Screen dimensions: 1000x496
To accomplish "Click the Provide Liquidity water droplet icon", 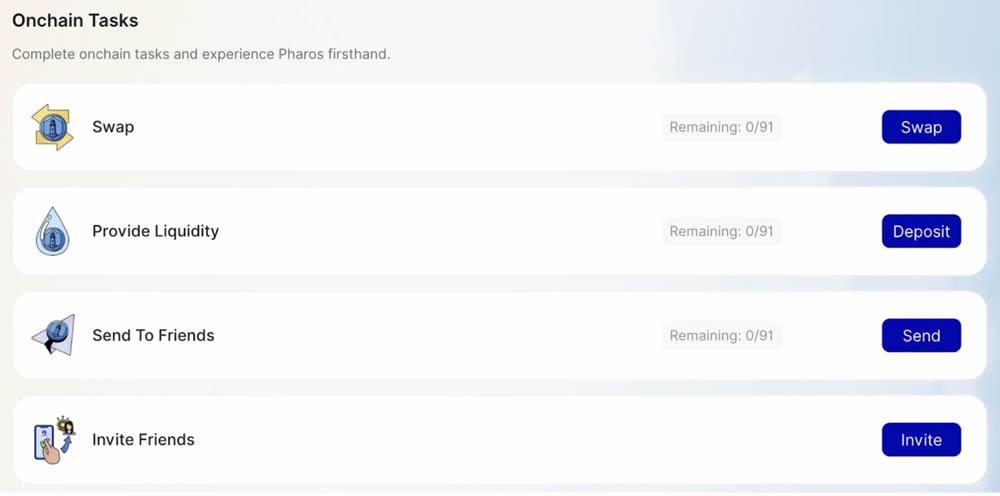I will click(53, 231).
